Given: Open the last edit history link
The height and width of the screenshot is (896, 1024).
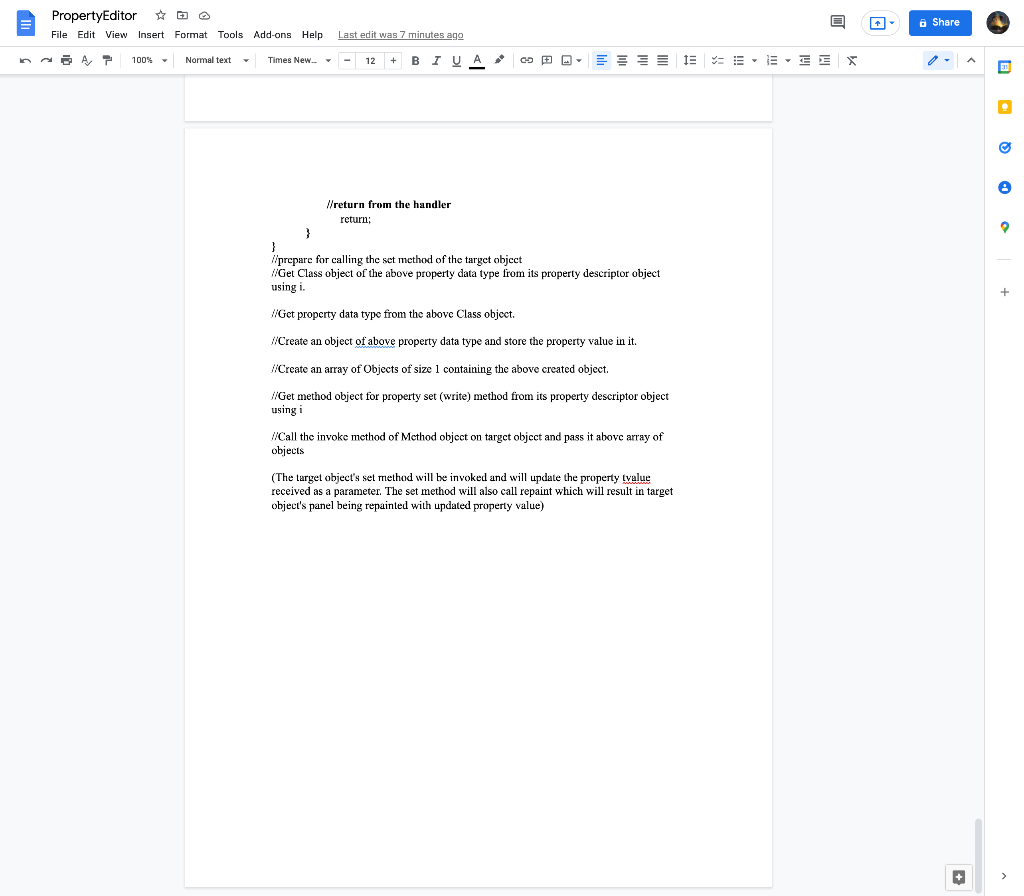Looking at the screenshot, I should tap(400, 34).
